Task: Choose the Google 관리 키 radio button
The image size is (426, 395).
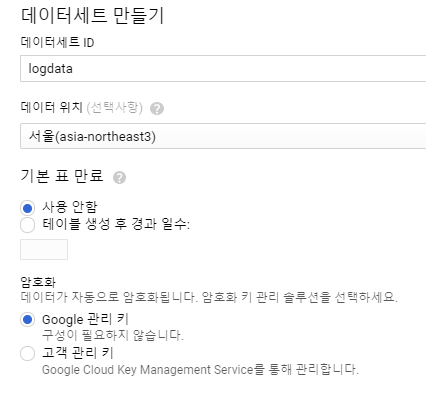Action: (x=27, y=320)
